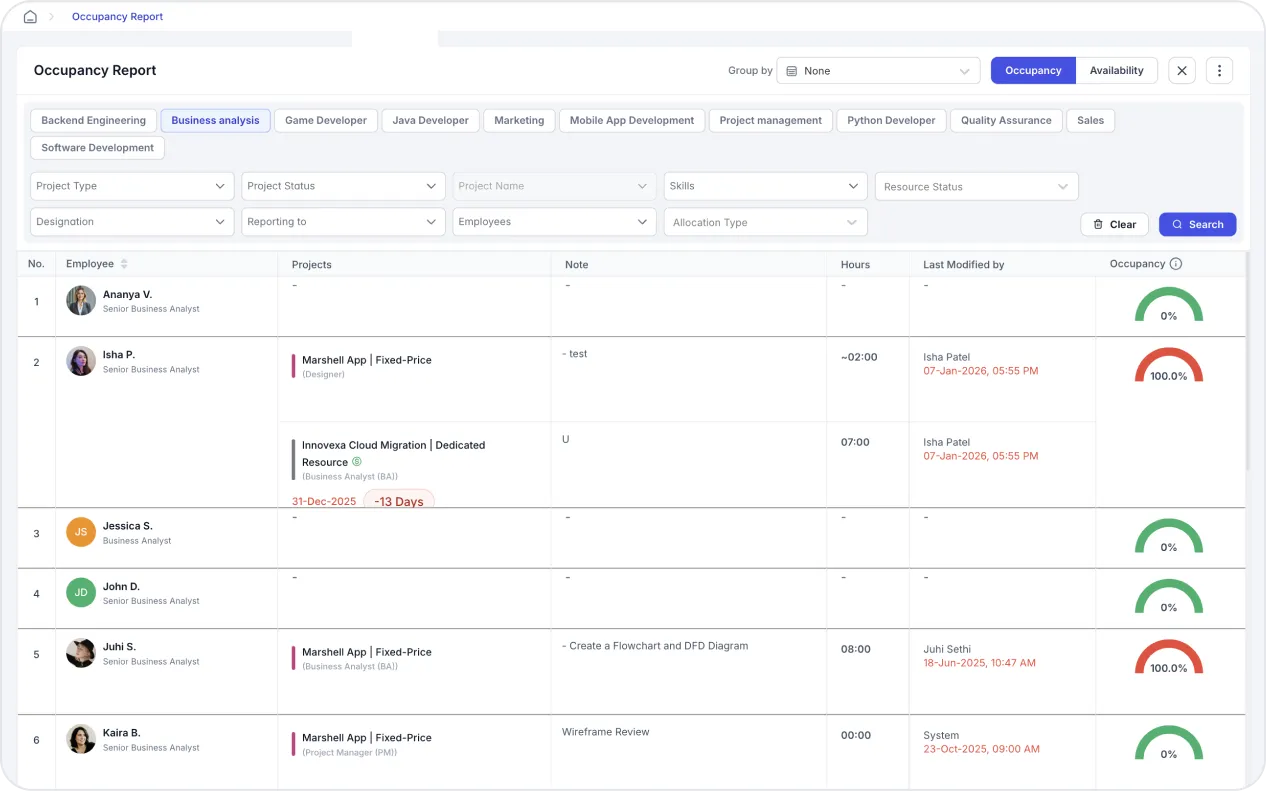Sort by Employee column arrows
The image size is (1266, 791).
[124, 264]
